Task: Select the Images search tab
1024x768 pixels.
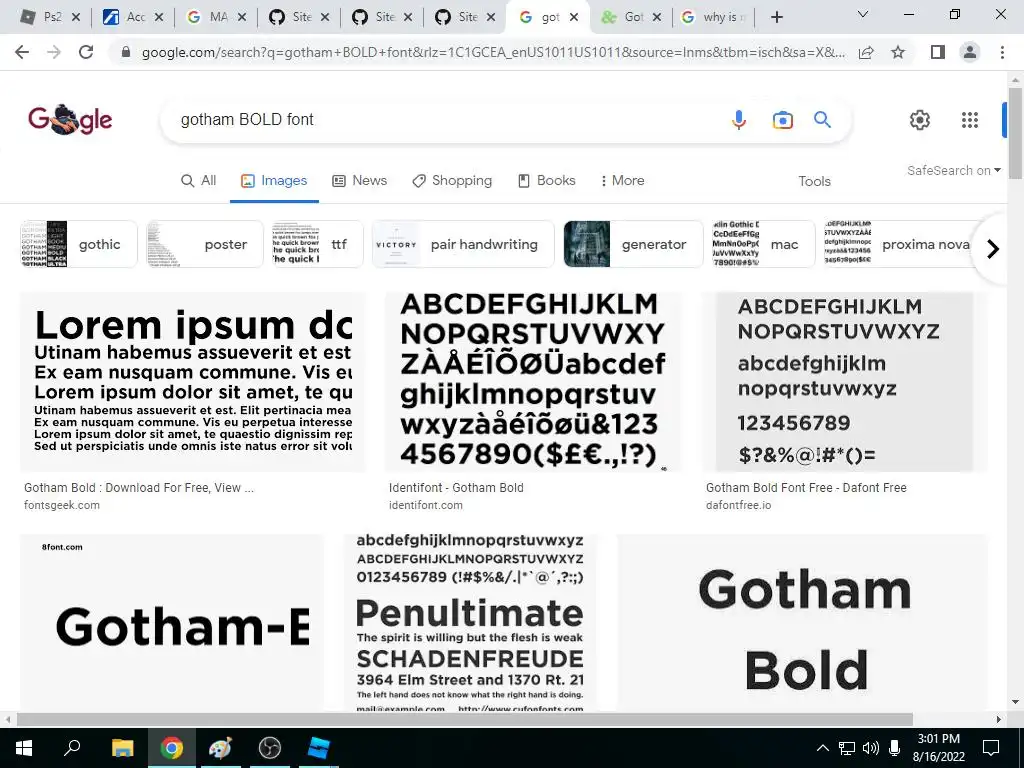Action: 274,181
